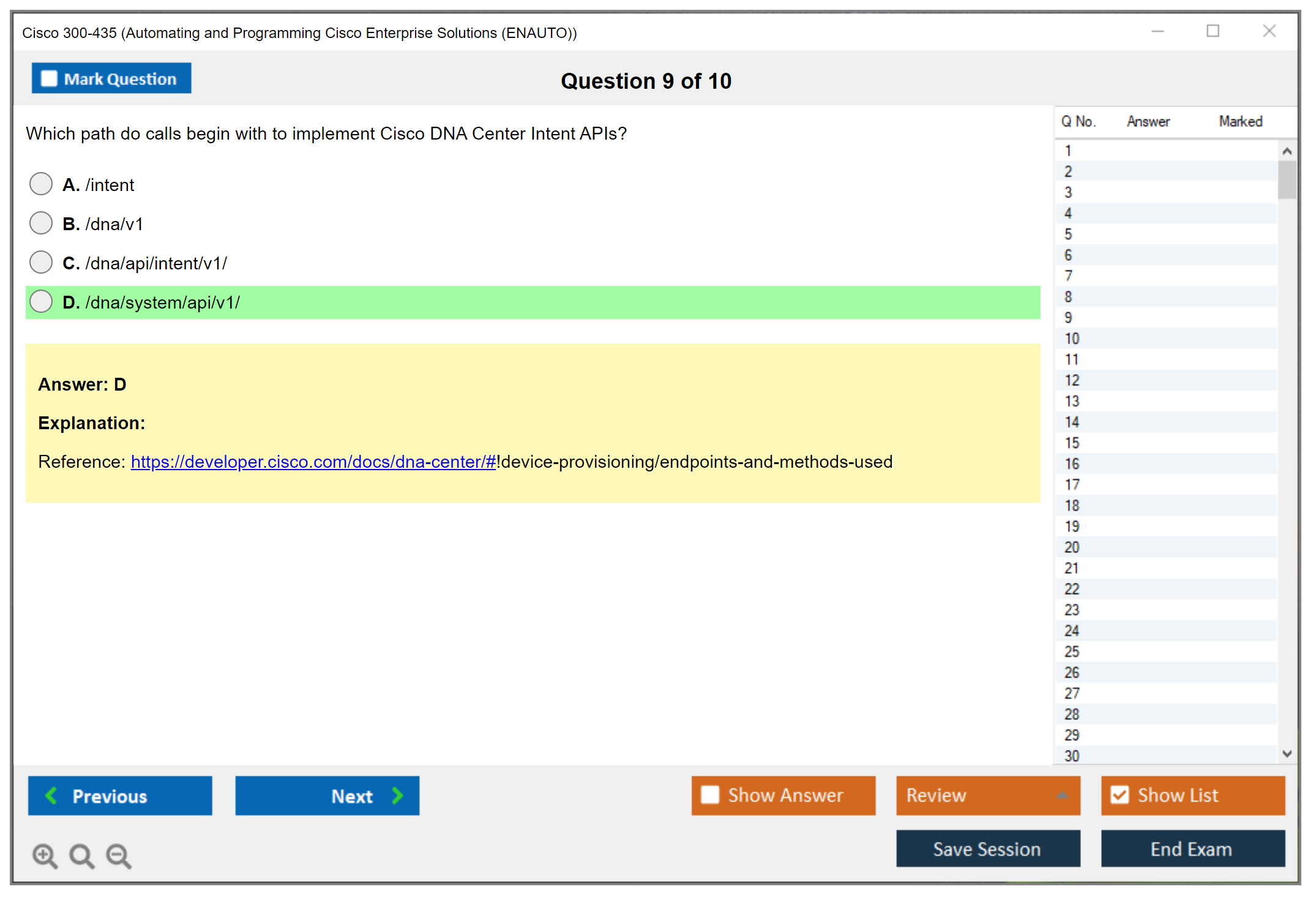The width and height of the screenshot is (1316, 900).
Task: Select answer option C /dna/api/intent/v1/
Action: pyautogui.click(x=41, y=262)
